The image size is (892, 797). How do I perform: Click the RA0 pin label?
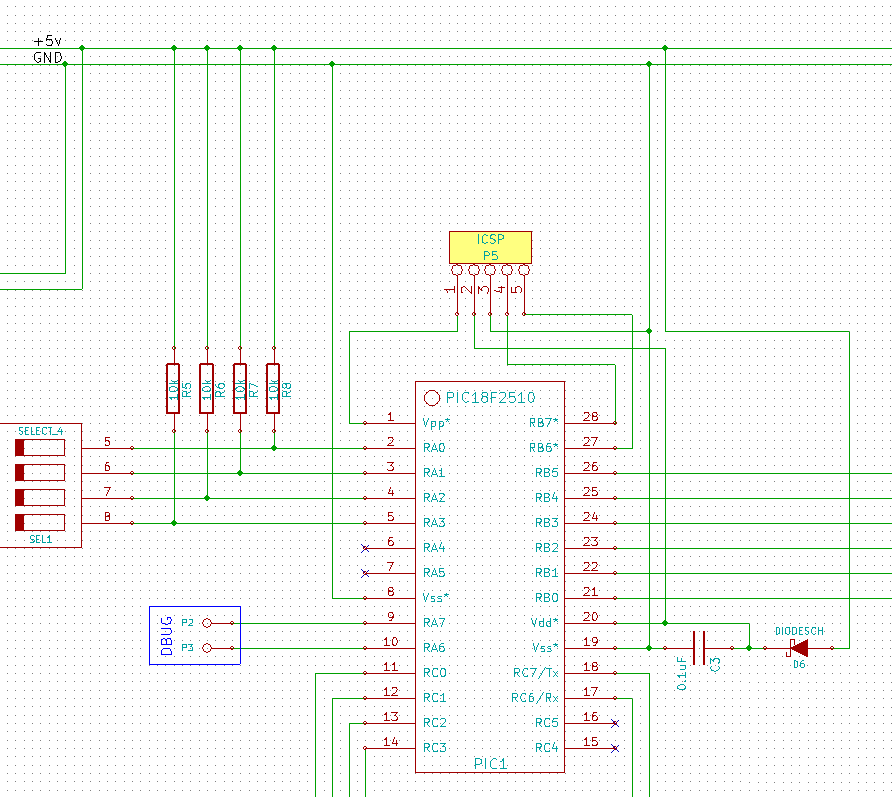434,448
